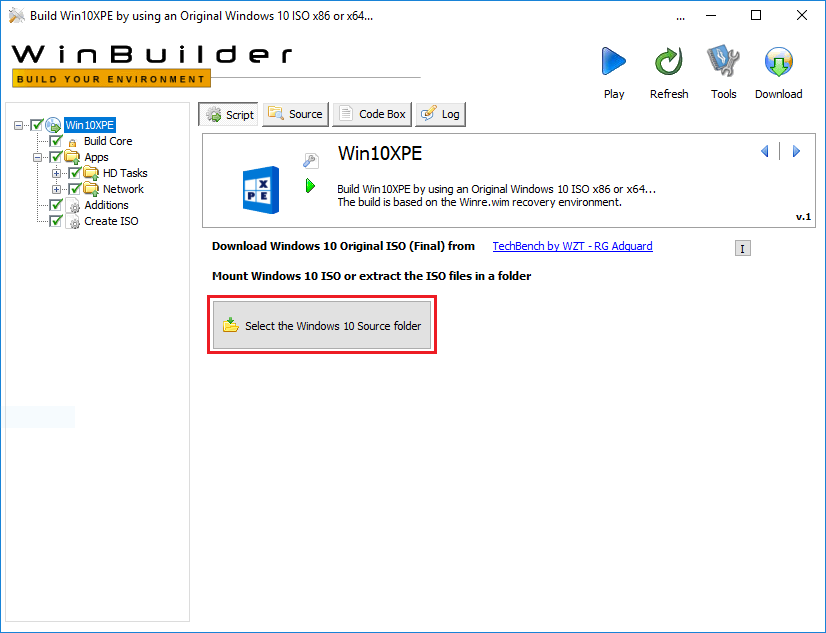Go to the previous interface page arrow
This screenshot has height=633, width=826.
(765, 152)
